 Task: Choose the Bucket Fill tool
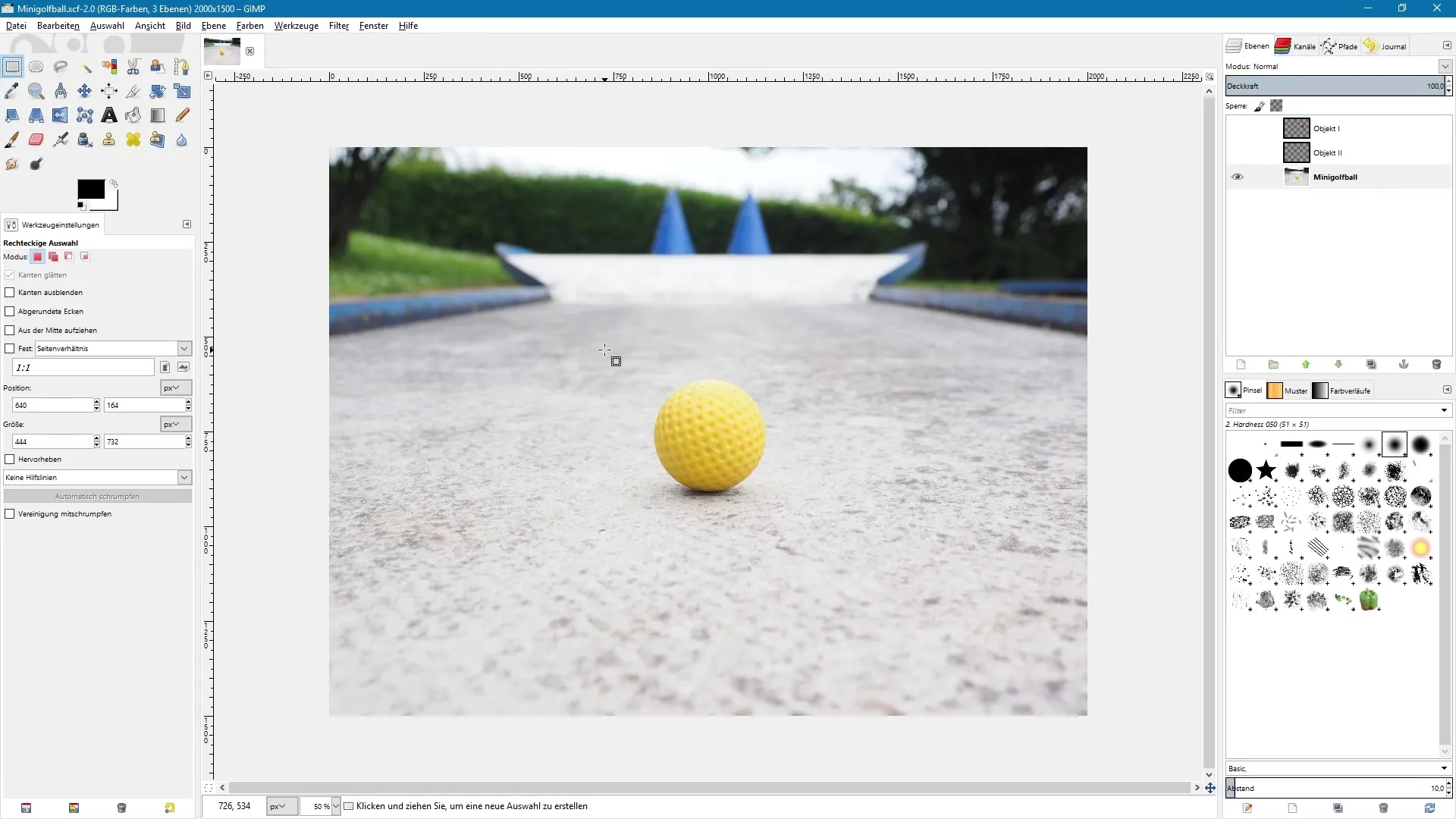point(133,115)
